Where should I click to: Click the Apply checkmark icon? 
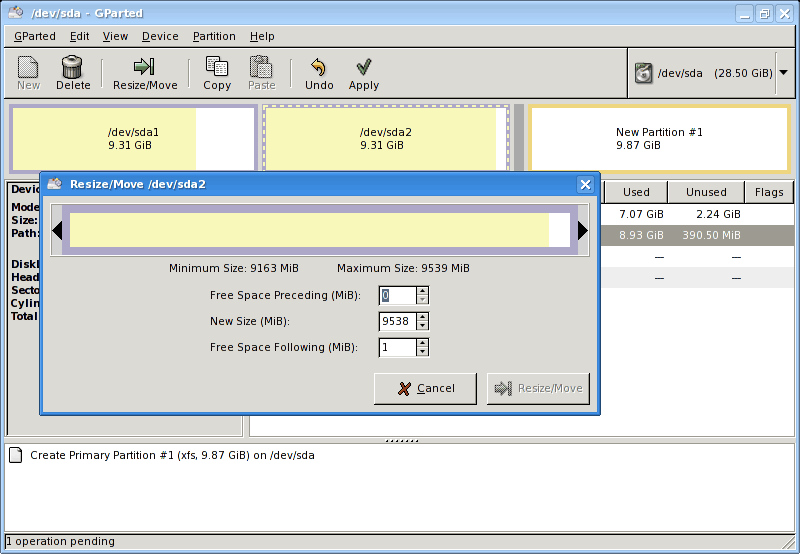[364, 67]
